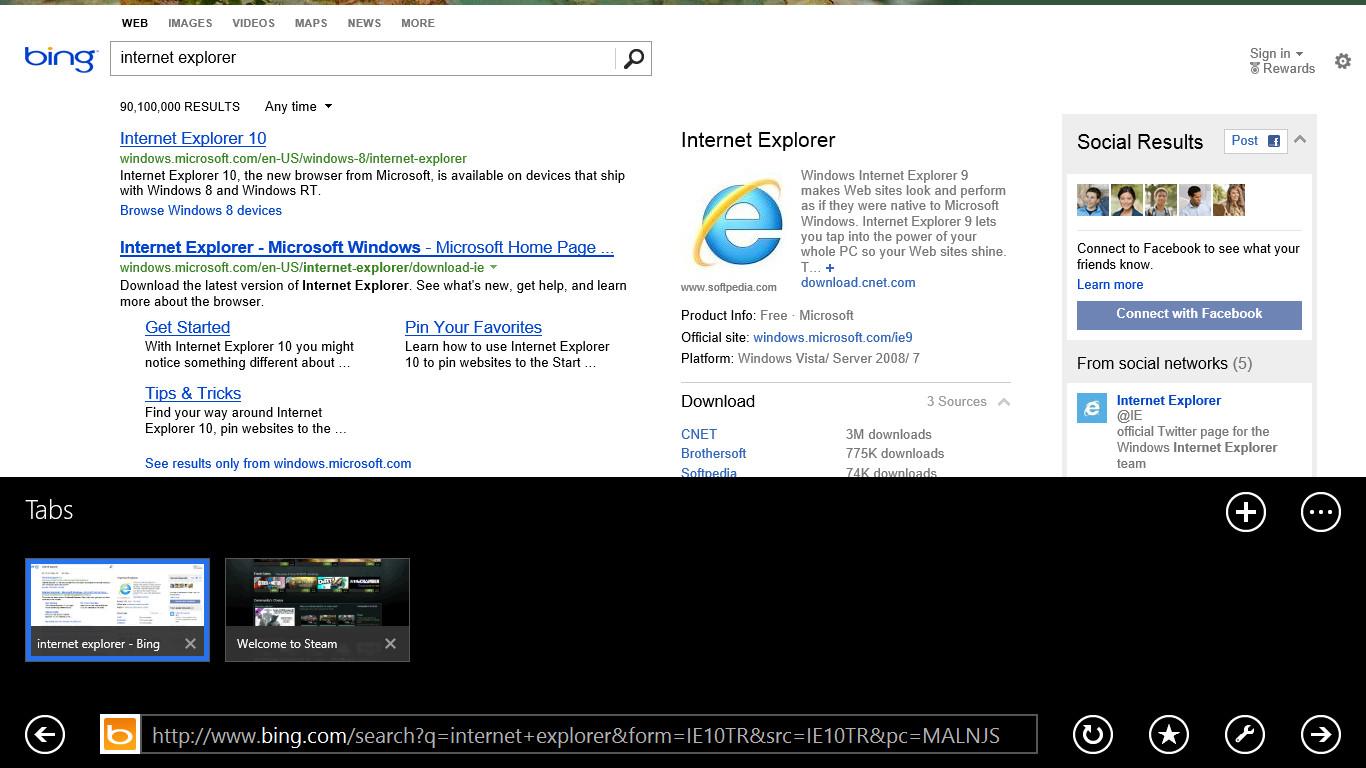Click 'See results only from windows.microsoft.com'
The width and height of the screenshot is (1366, 768).
[278, 464]
